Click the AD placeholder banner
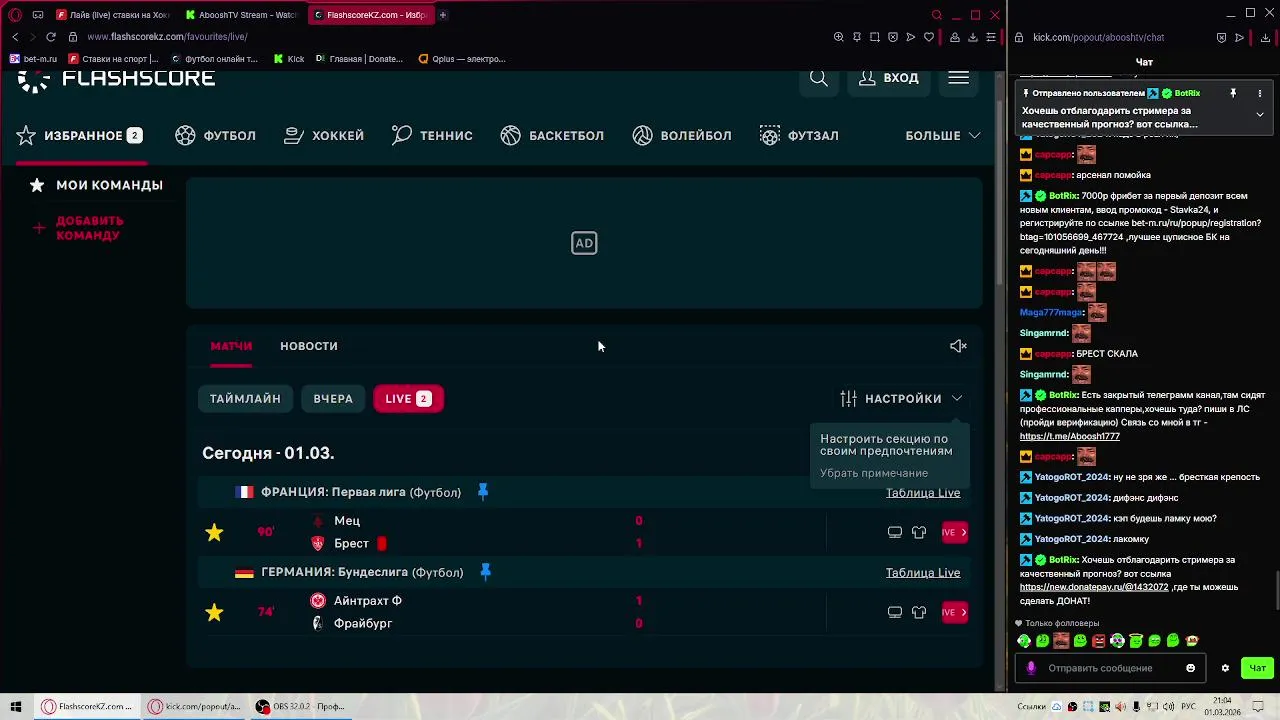The height and width of the screenshot is (720, 1280). tap(584, 243)
